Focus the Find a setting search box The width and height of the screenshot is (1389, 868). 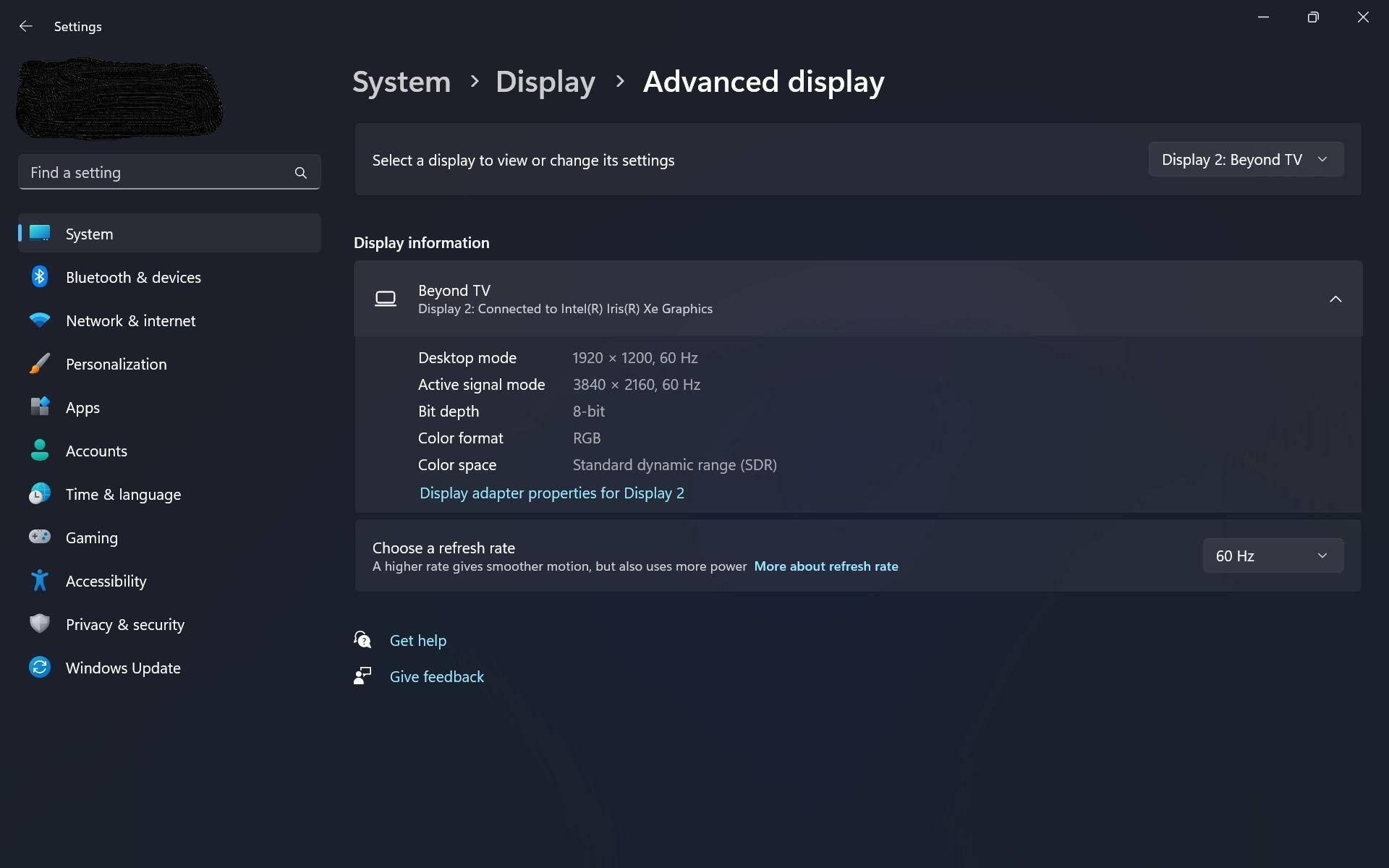pos(156,173)
